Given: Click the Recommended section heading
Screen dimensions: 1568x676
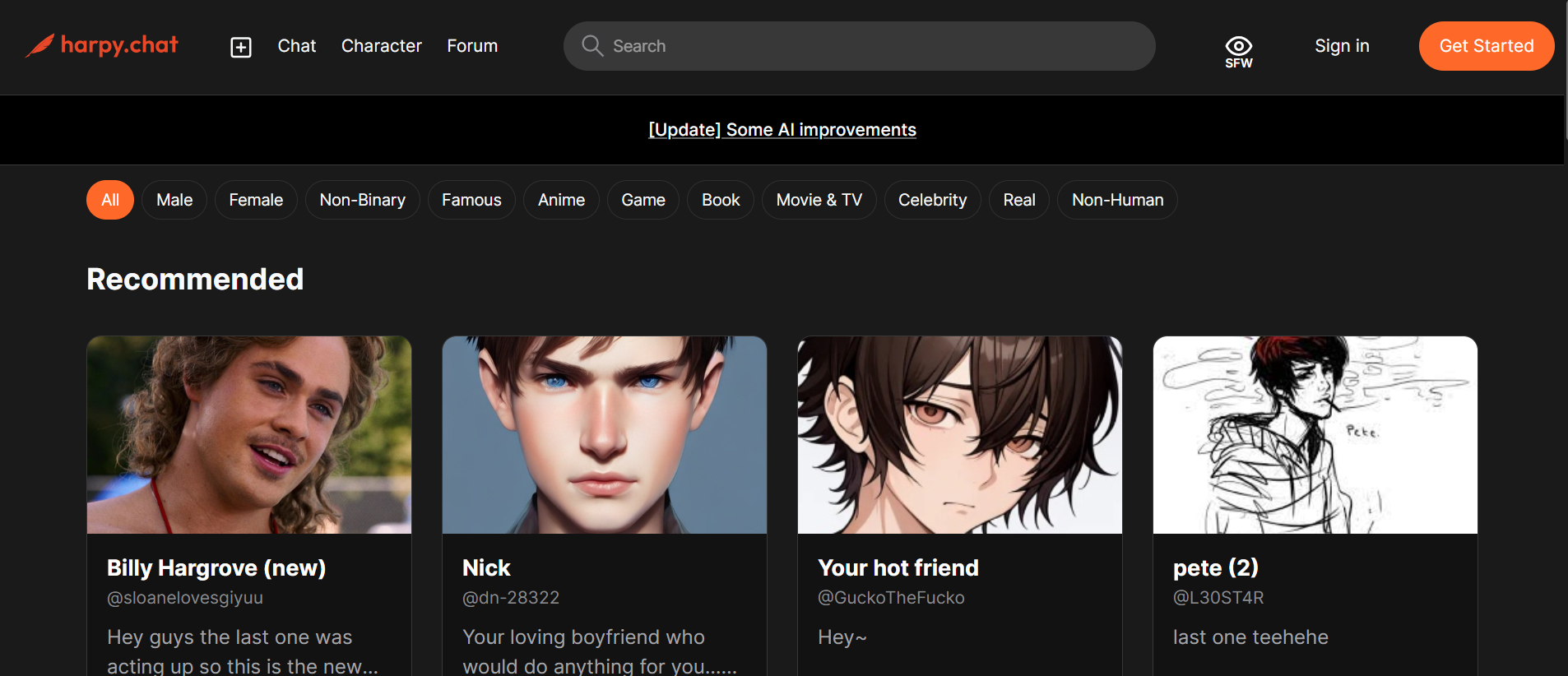Looking at the screenshot, I should (195, 280).
